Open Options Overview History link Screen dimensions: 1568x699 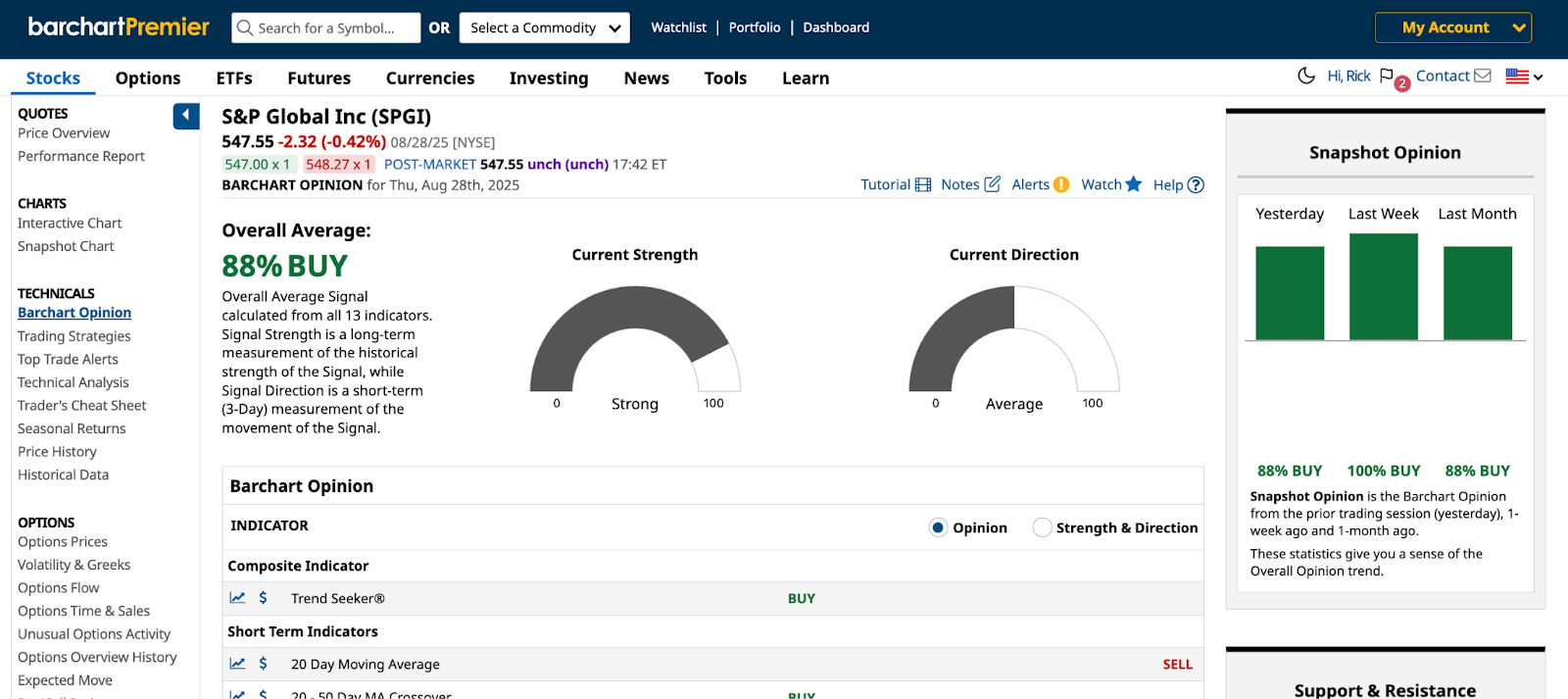97,657
